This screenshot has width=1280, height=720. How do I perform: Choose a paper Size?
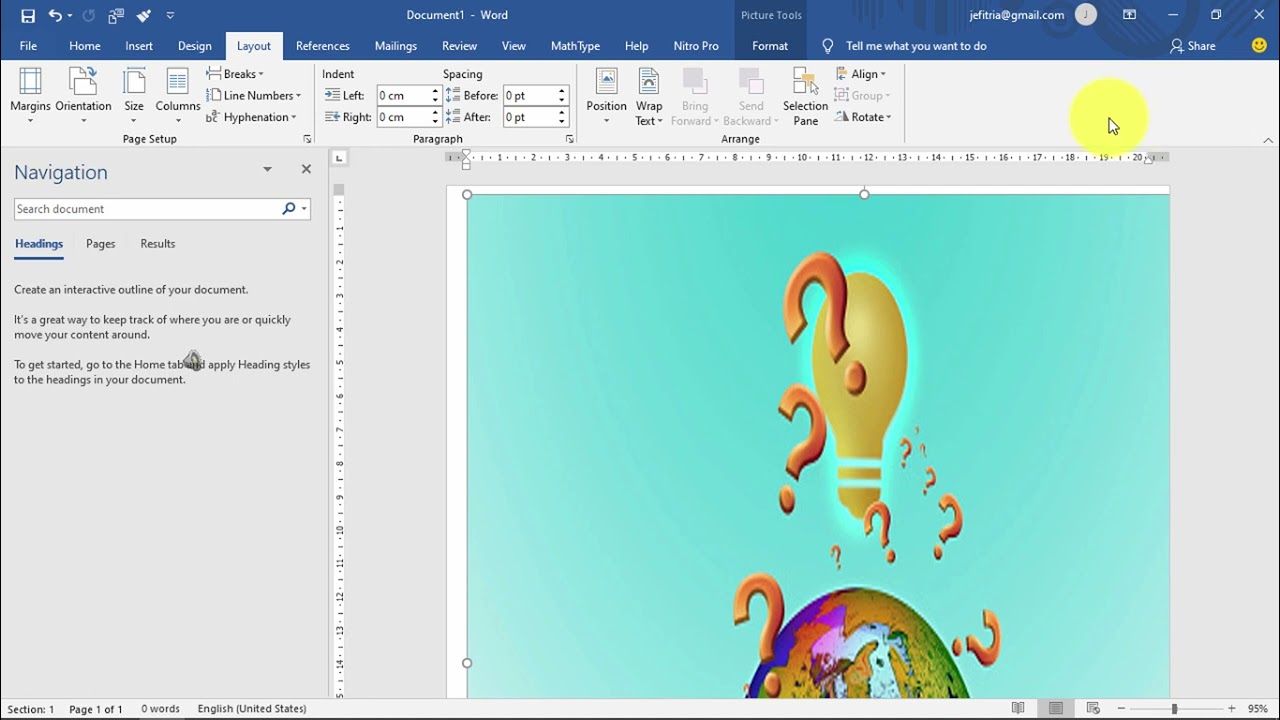point(134,95)
